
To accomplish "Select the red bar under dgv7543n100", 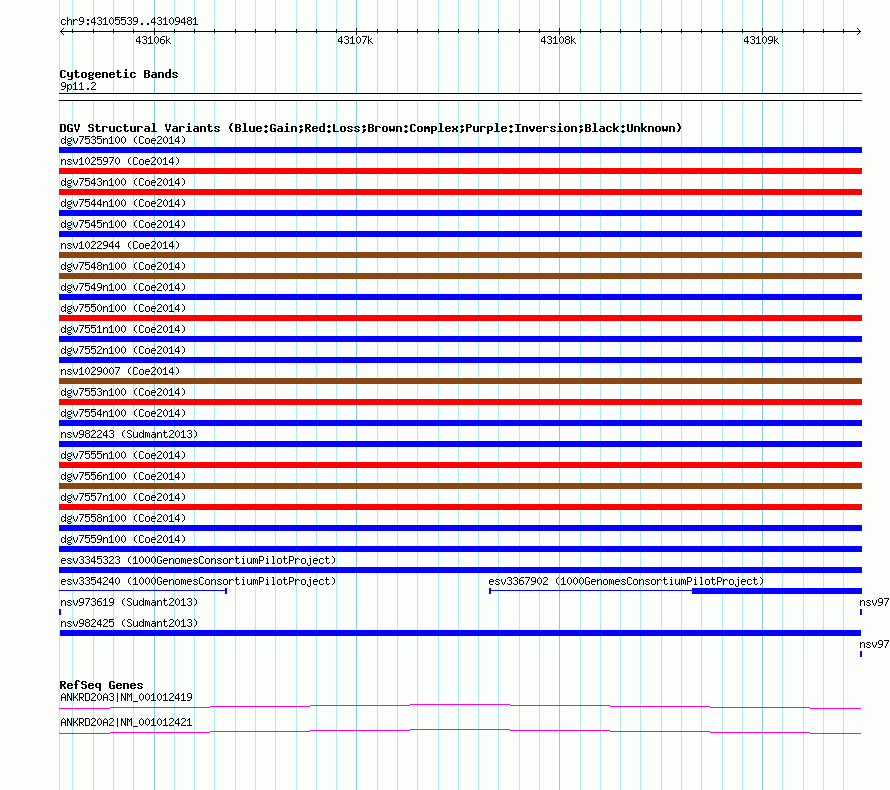I will coord(460,192).
